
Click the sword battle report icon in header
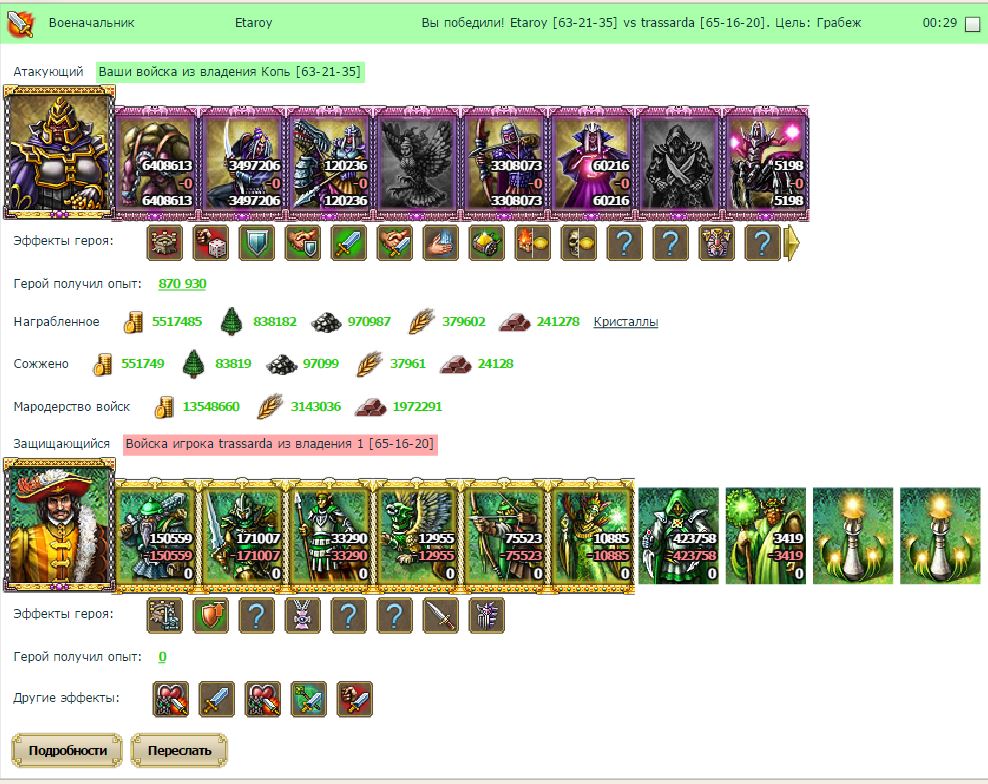[20, 23]
